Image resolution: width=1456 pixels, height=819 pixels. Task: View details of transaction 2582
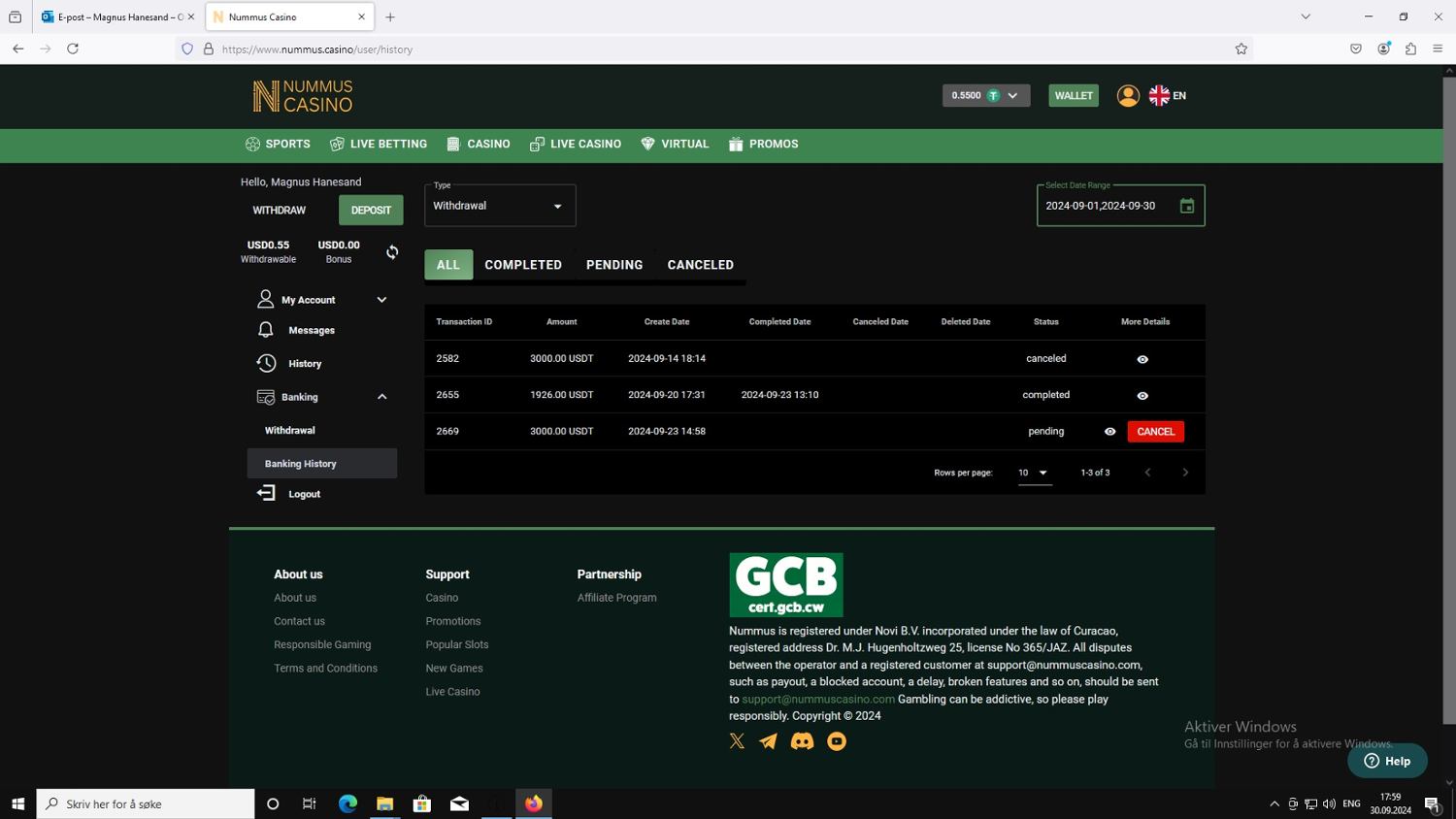[1142, 359]
